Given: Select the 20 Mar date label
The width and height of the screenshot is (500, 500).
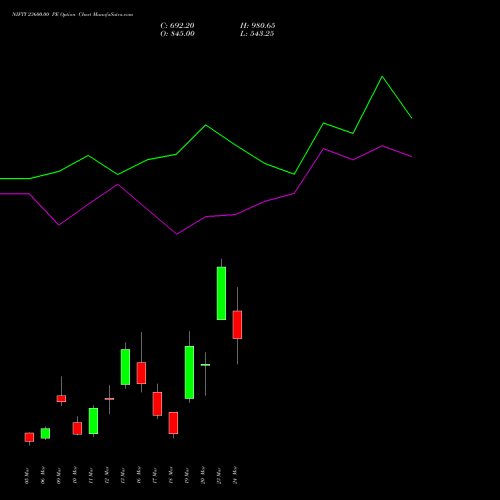Looking at the screenshot, I should click(203, 476).
